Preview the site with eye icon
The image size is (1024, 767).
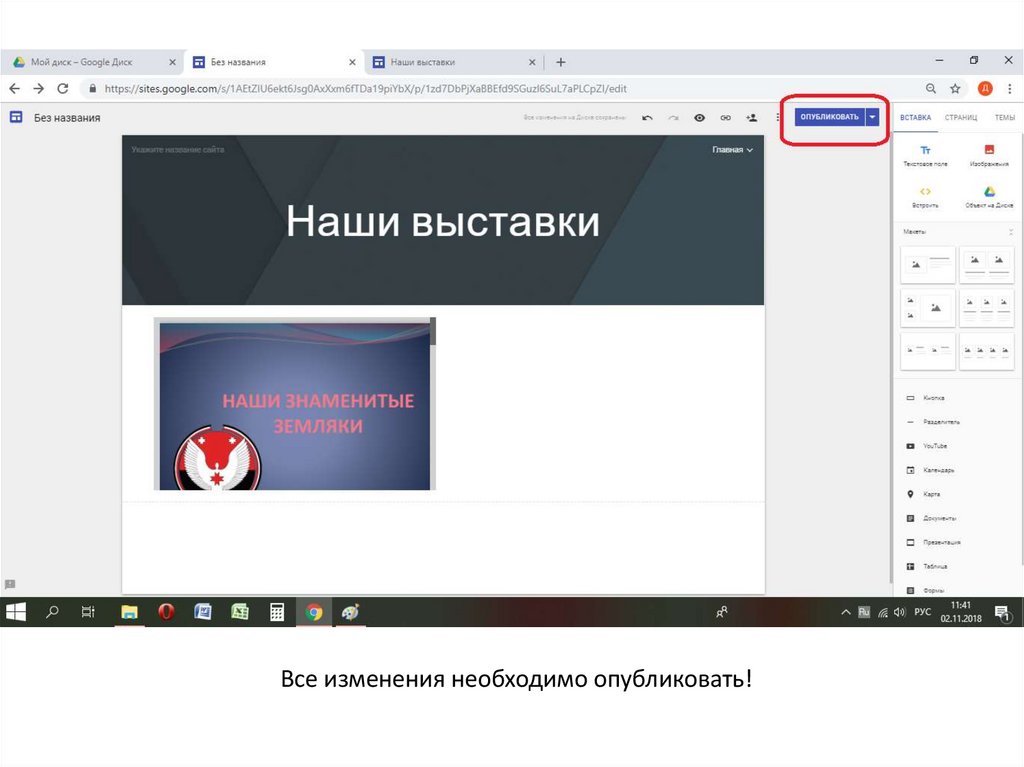(699, 118)
